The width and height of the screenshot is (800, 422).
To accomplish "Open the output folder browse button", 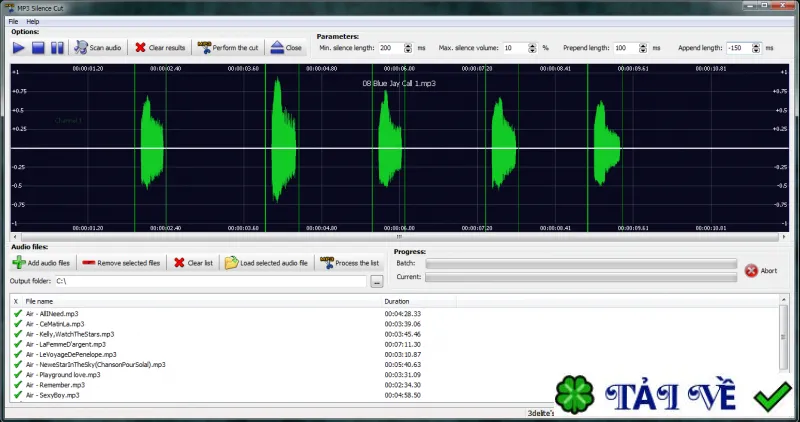I will tap(377, 282).
